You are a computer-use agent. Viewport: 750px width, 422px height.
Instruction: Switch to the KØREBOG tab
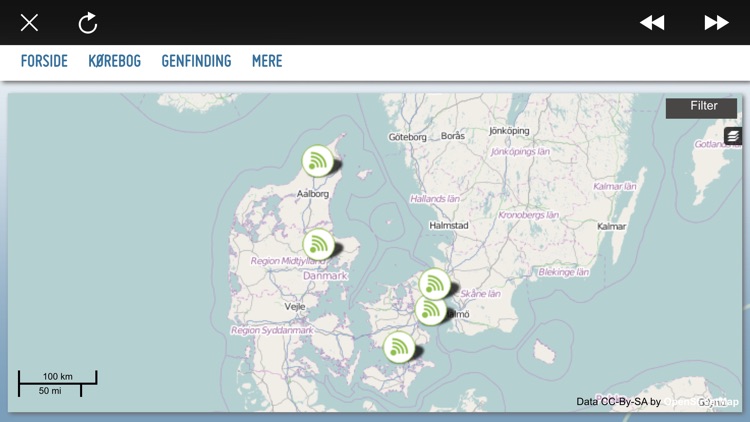(x=114, y=61)
